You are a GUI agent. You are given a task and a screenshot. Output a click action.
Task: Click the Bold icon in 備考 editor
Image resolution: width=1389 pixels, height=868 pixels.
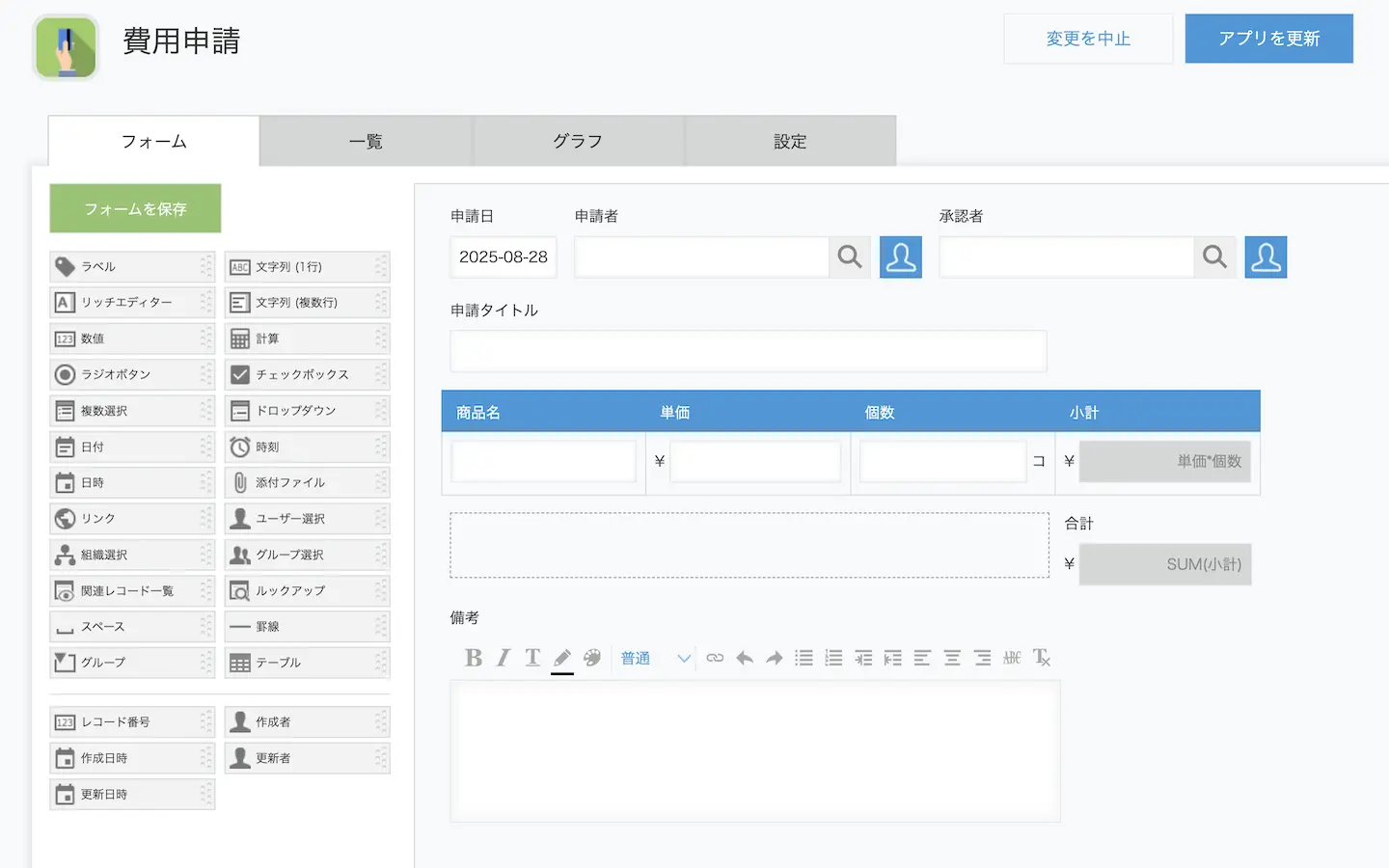pos(473,658)
